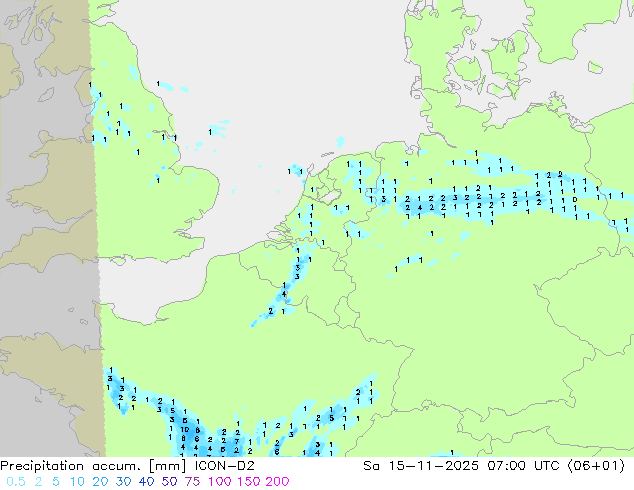The width and height of the screenshot is (634, 490).
Task: Select the 40 mm legend value
Action: coord(146,482)
